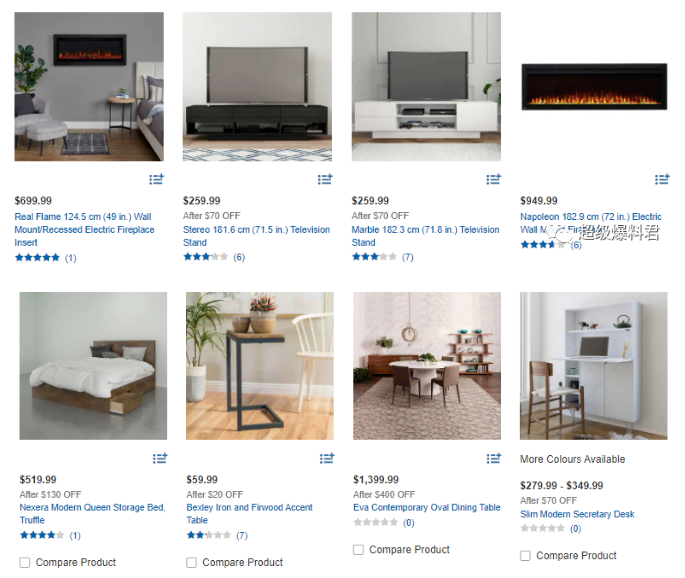Viewport: 685px width, 578px height.
Task: Click add-to-list icon for Bexley Accent Table
Action: click(x=327, y=458)
